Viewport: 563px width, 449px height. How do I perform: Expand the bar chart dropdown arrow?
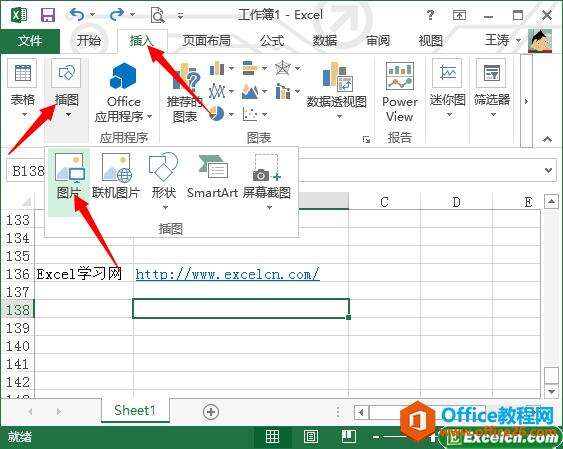tap(264, 68)
